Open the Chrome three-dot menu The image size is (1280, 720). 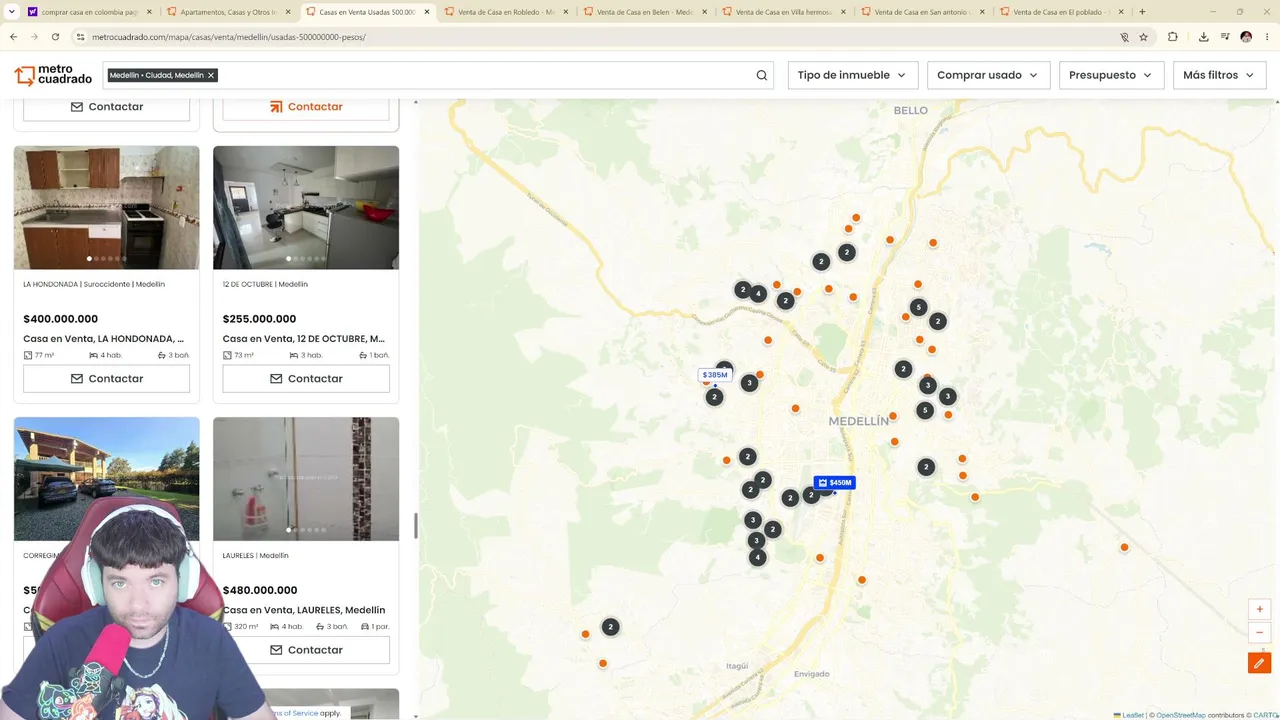pos(1267,37)
